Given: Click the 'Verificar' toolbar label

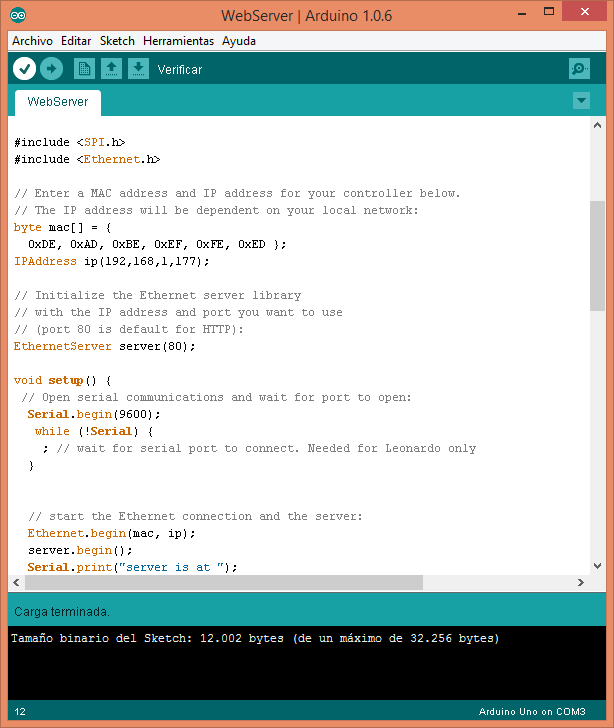Looking at the screenshot, I should pyautogui.click(x=180, y=70).
